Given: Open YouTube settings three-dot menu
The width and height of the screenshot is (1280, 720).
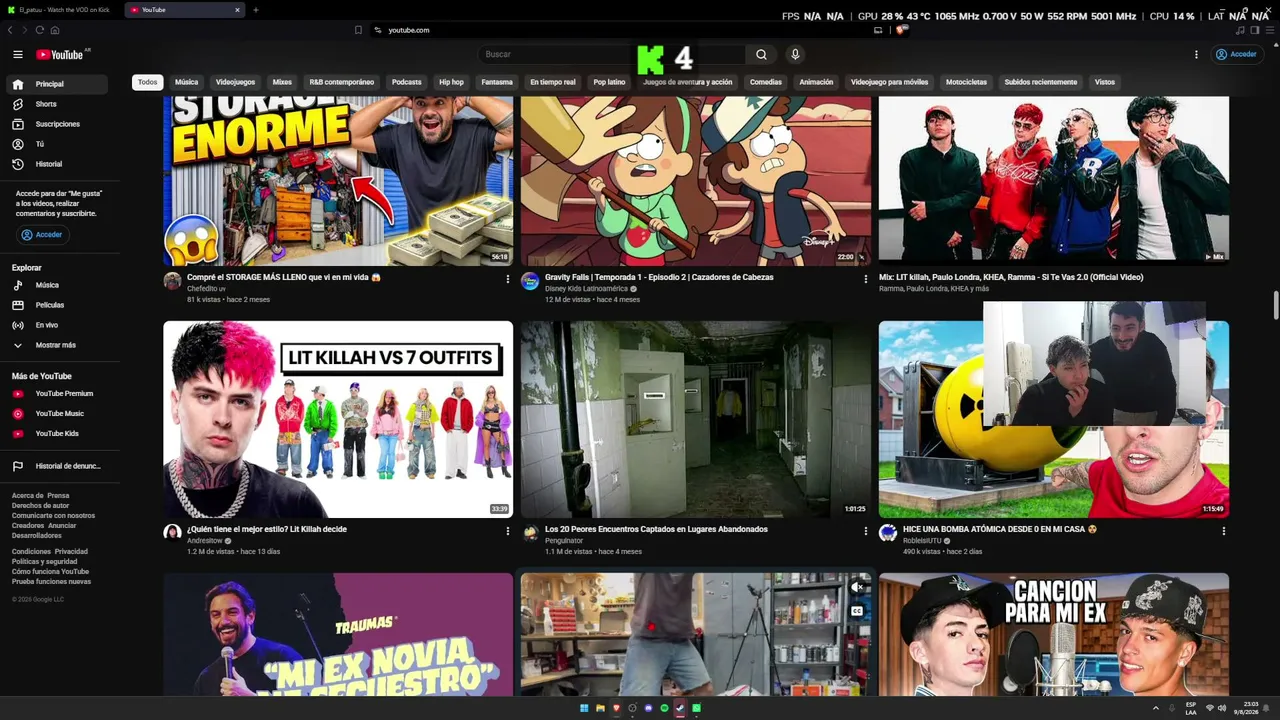Looking at the screenshot, I should 1196,54.
